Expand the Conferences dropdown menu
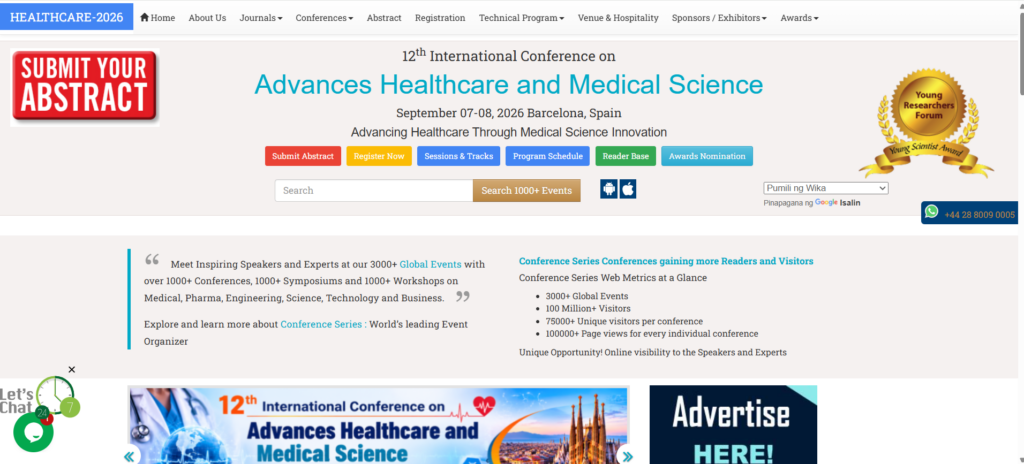The height and width of the screenshot is (464, 1024). click(x=324, y=18)
